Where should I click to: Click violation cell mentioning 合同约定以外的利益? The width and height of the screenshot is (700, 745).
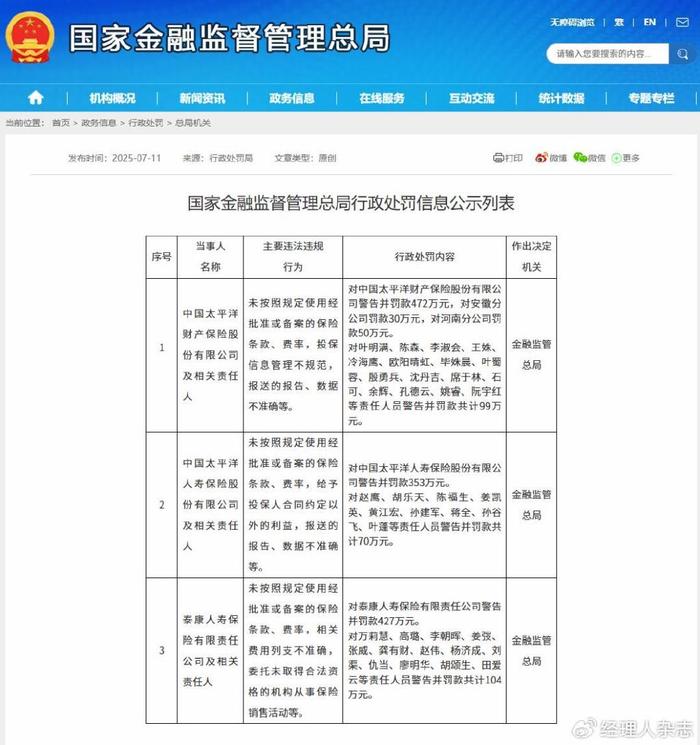[293, 505]
